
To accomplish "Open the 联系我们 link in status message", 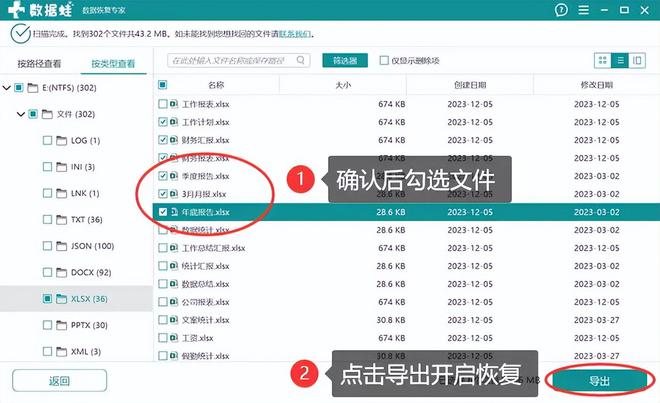I will [x=295, y=34].
